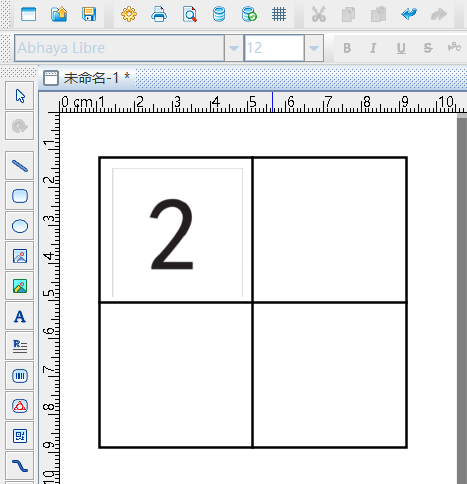Open print preview with magnifier icon
Image resolution: width=467 pixels, height=484 pixels.
[190, 14]
